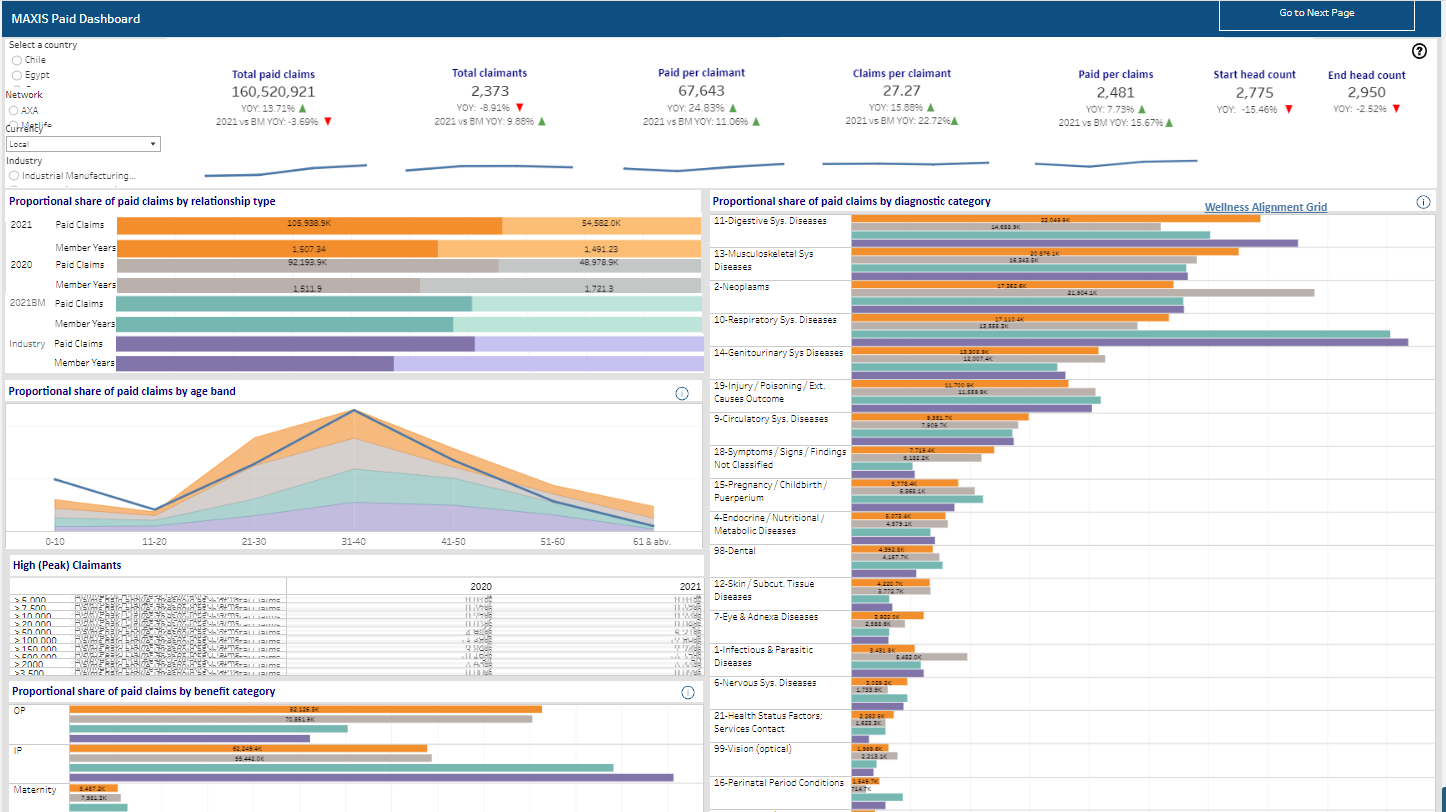Select the Egypt country radio button
1446x812 pixels.
coord(17,75)
